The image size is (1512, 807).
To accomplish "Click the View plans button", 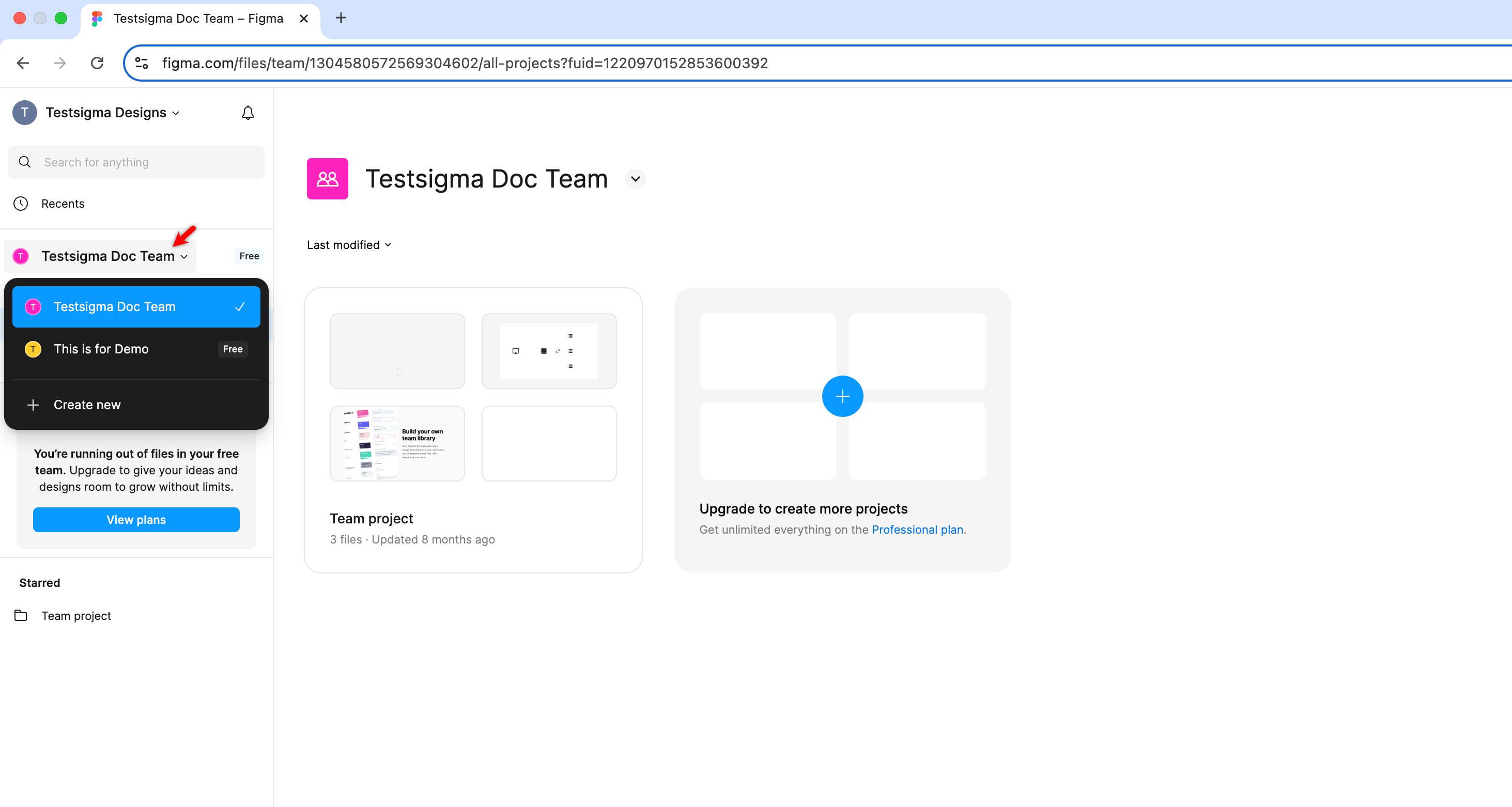I will coord(135,519).
